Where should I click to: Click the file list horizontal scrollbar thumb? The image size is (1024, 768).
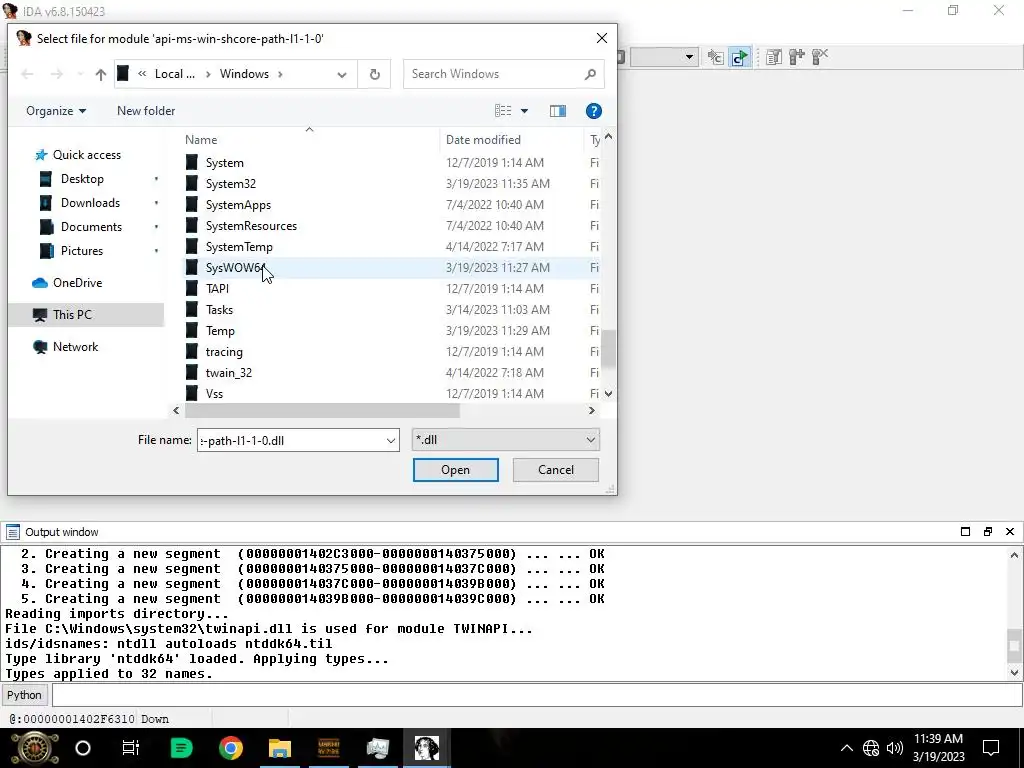pyautogui.click(x=322, y=411)
